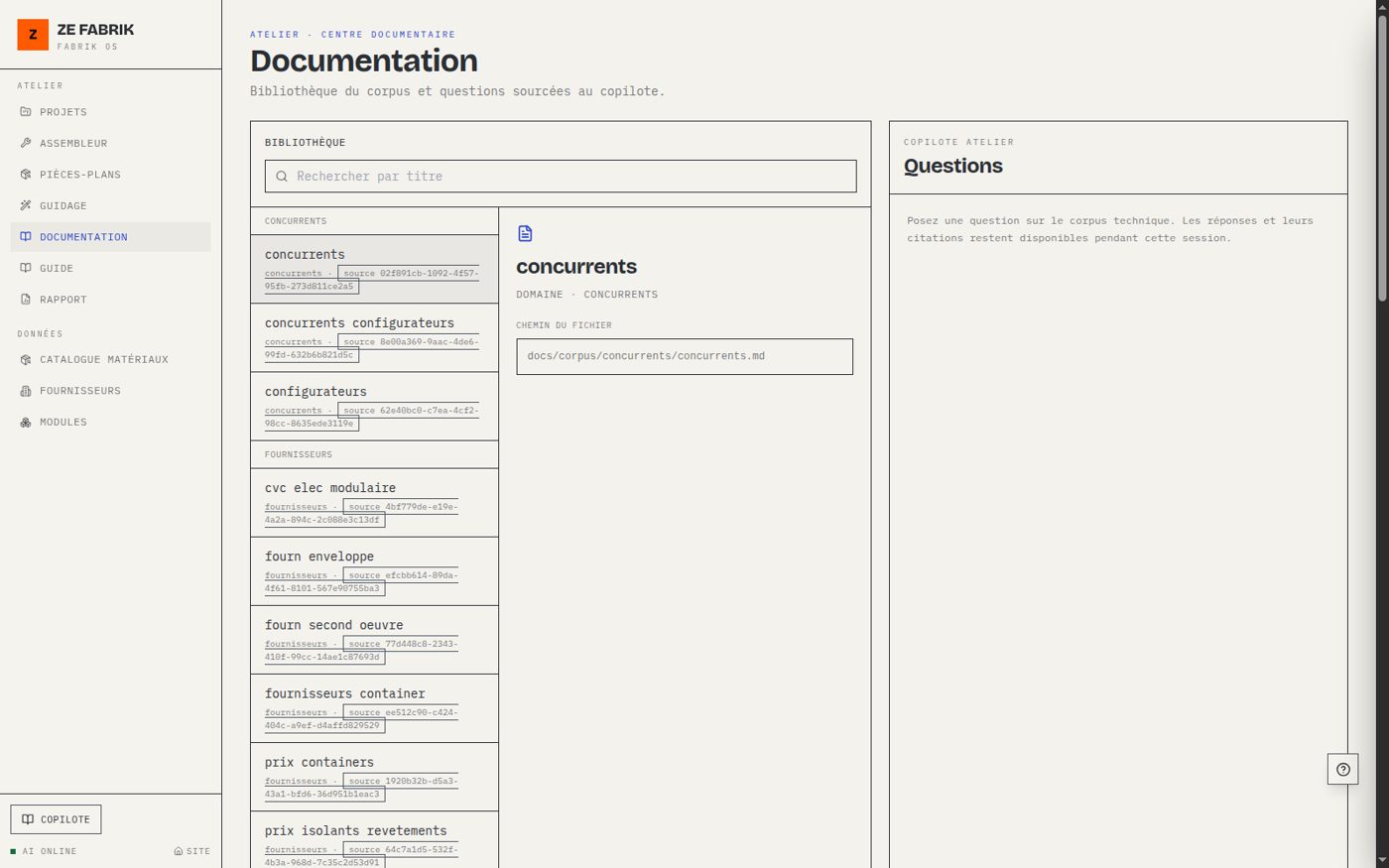Open the Modules menu item
The image size is (1389, 868).
coord(111,423)
